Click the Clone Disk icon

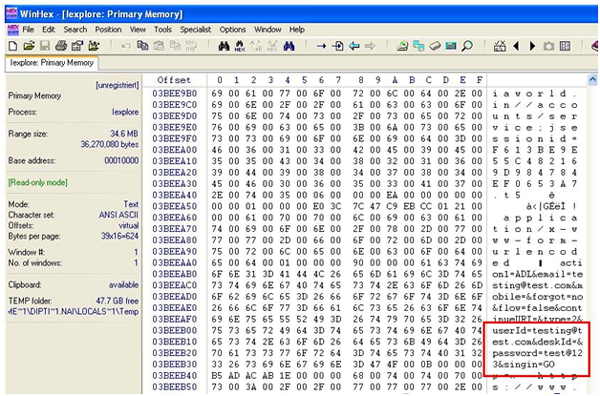(419, 46)
